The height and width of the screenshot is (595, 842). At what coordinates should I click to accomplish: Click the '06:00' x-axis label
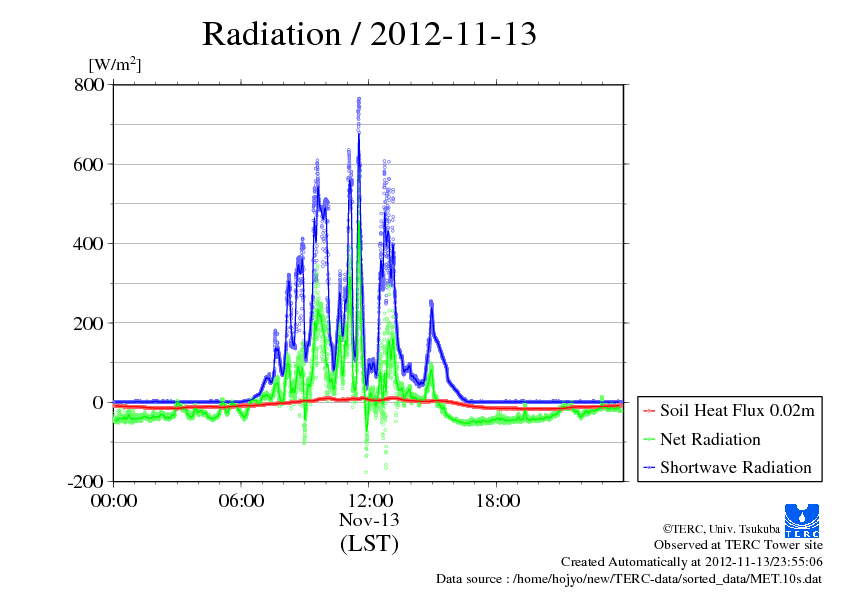(241, 501)
